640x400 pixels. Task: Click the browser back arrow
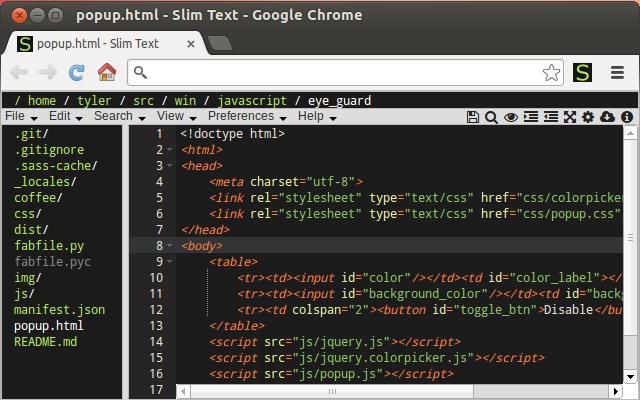[19, 73]
